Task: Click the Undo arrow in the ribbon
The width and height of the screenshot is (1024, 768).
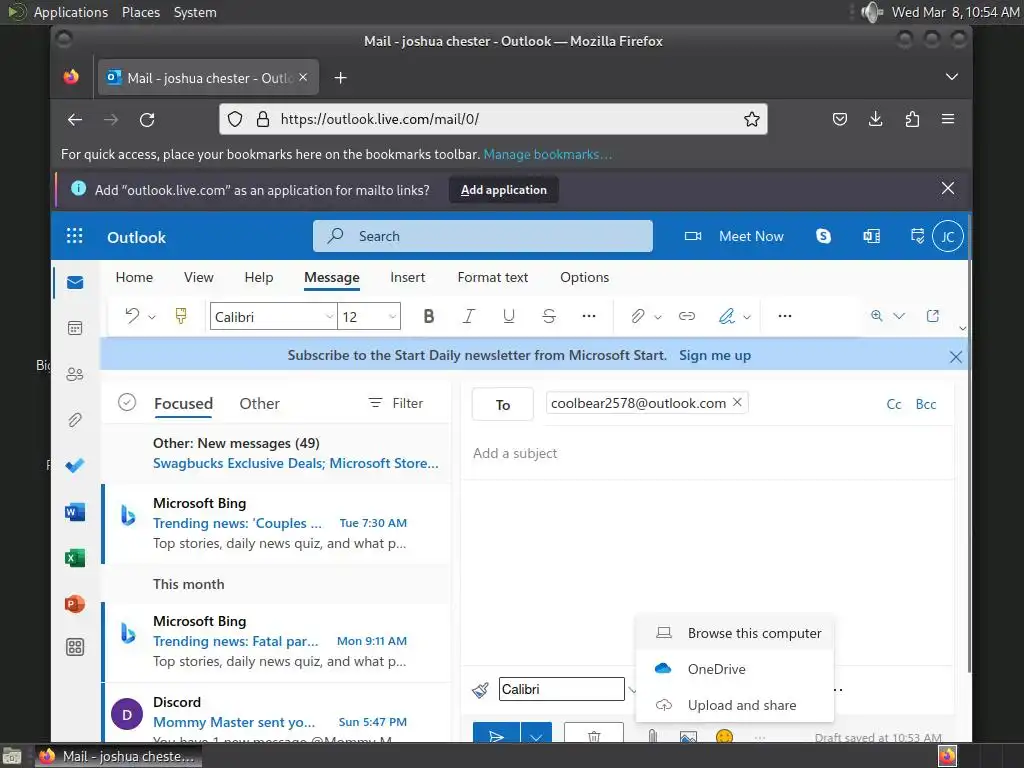Action: coord(133,316)
